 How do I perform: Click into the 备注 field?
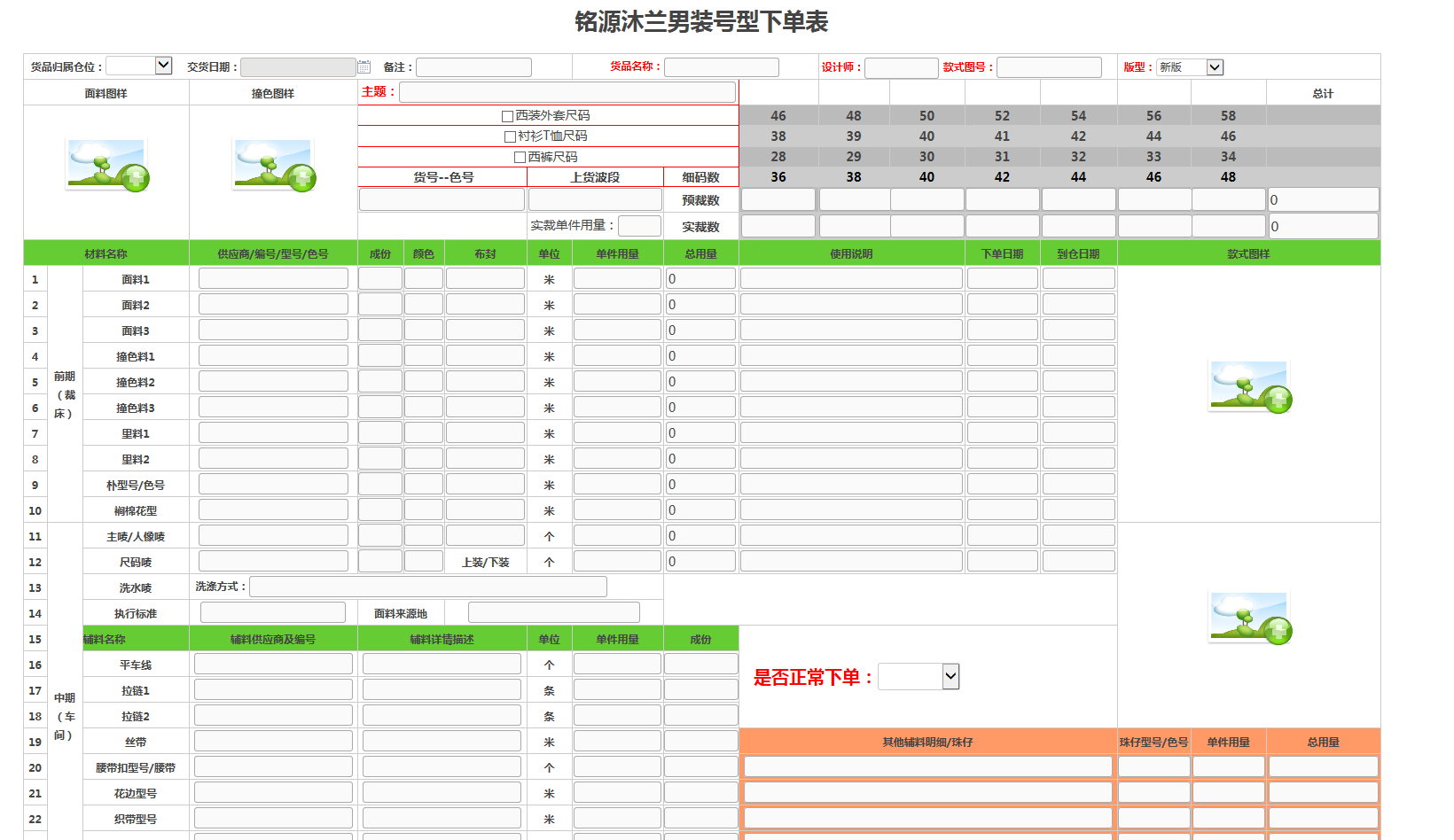[x=473, y=67]
